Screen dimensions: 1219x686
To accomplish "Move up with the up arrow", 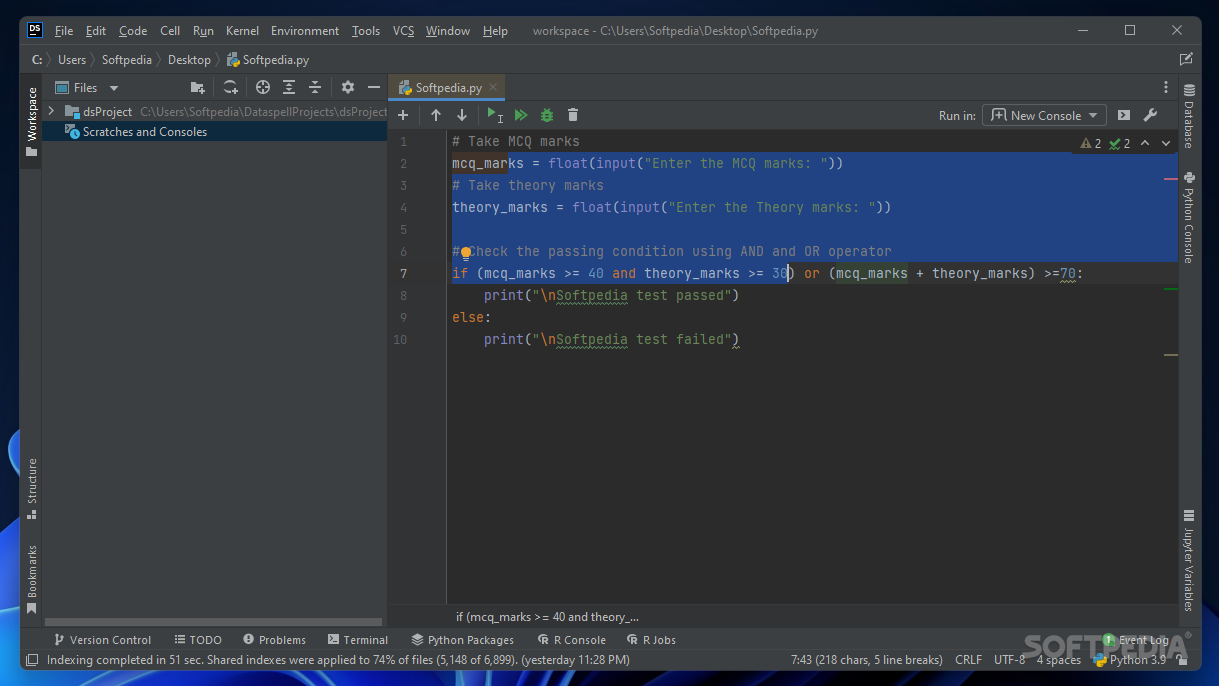I will (436, 116).
